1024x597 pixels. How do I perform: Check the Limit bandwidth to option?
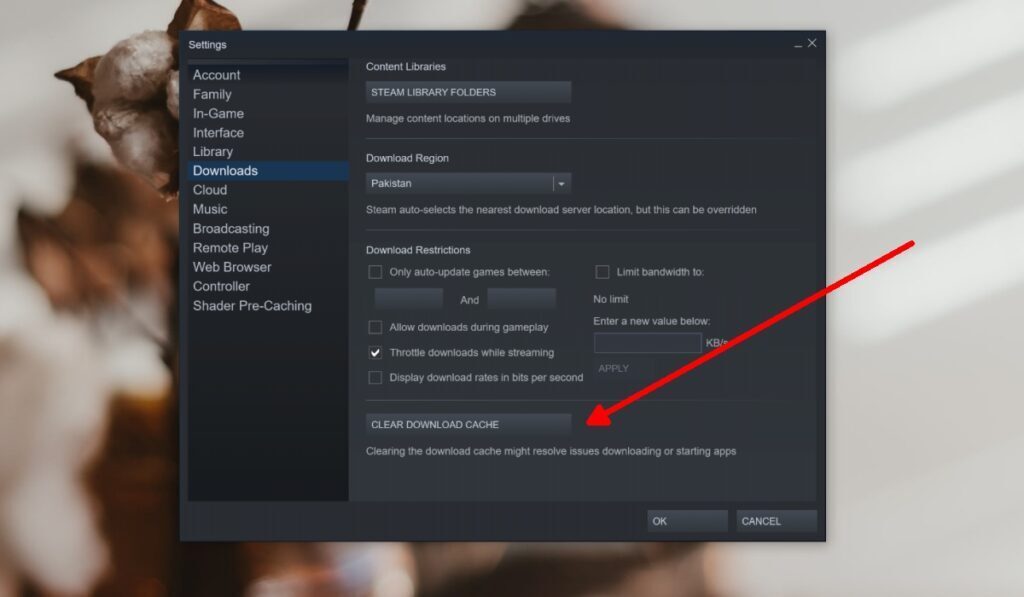pyautogui.click(x=603, y=271)
